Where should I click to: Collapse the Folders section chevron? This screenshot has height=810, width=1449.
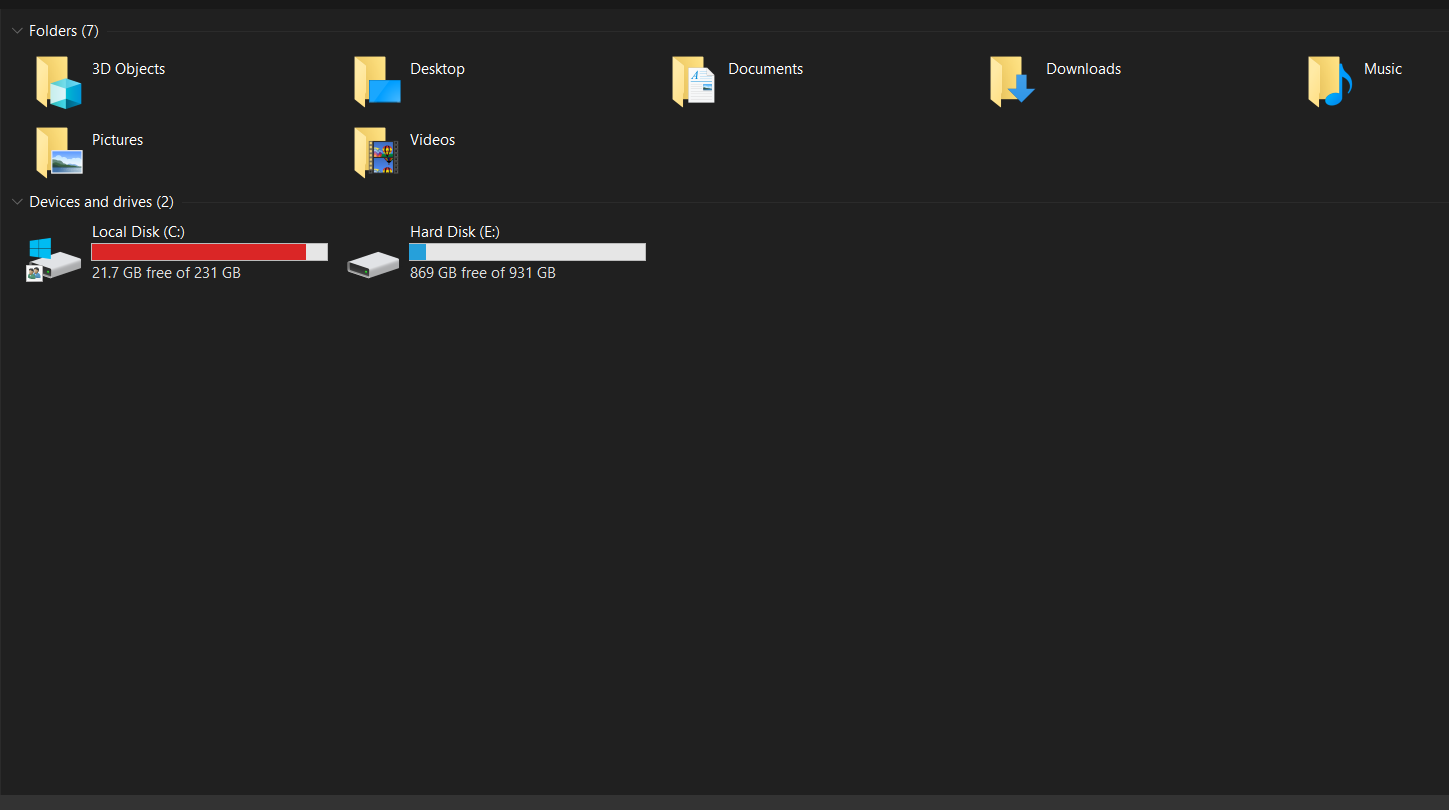[x=17, y=31]
